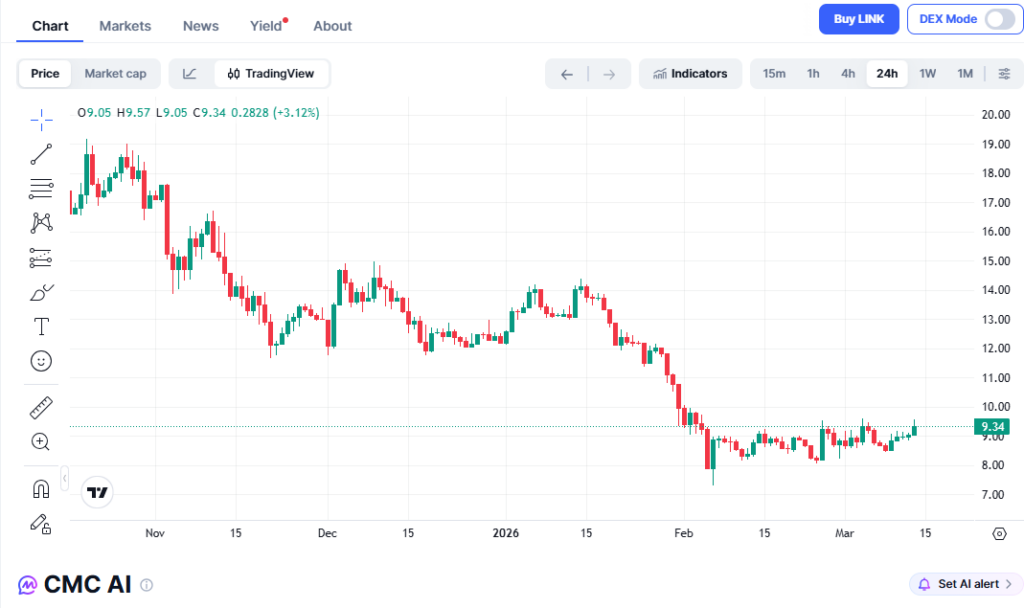Viewport: 1024px width, 608px height.
Task: Click the TradingView watermark logo
Action: coord(96,491)
